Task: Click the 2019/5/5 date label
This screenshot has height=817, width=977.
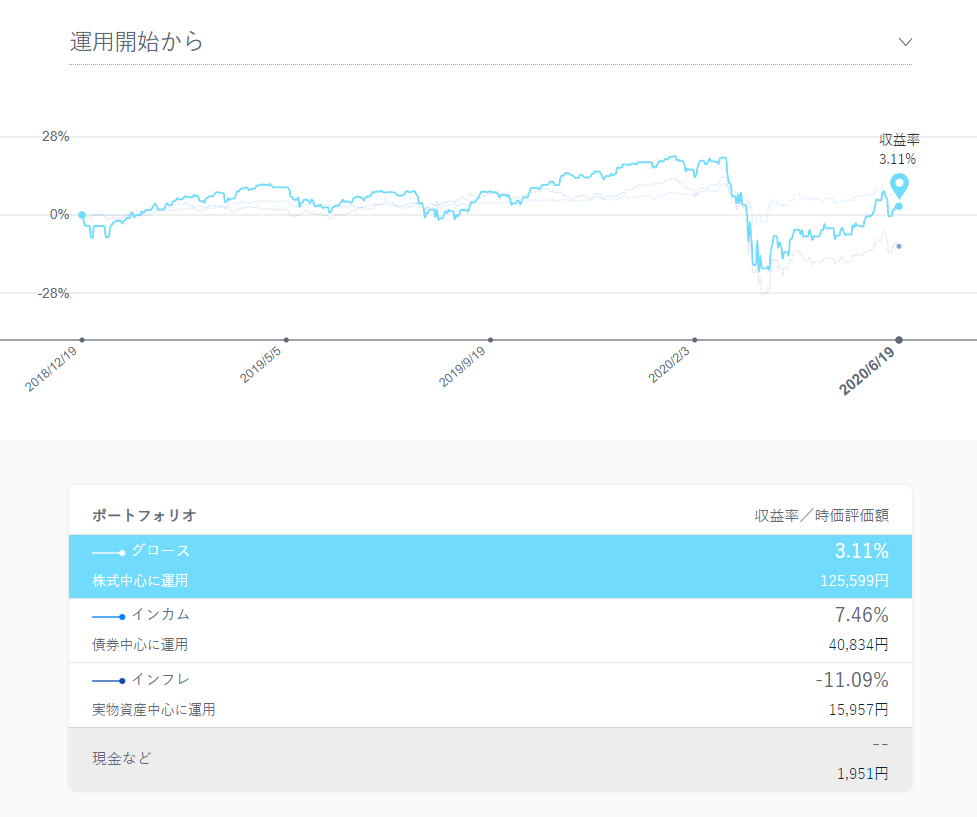Action: pyautogui.click(x=262, y=367)
